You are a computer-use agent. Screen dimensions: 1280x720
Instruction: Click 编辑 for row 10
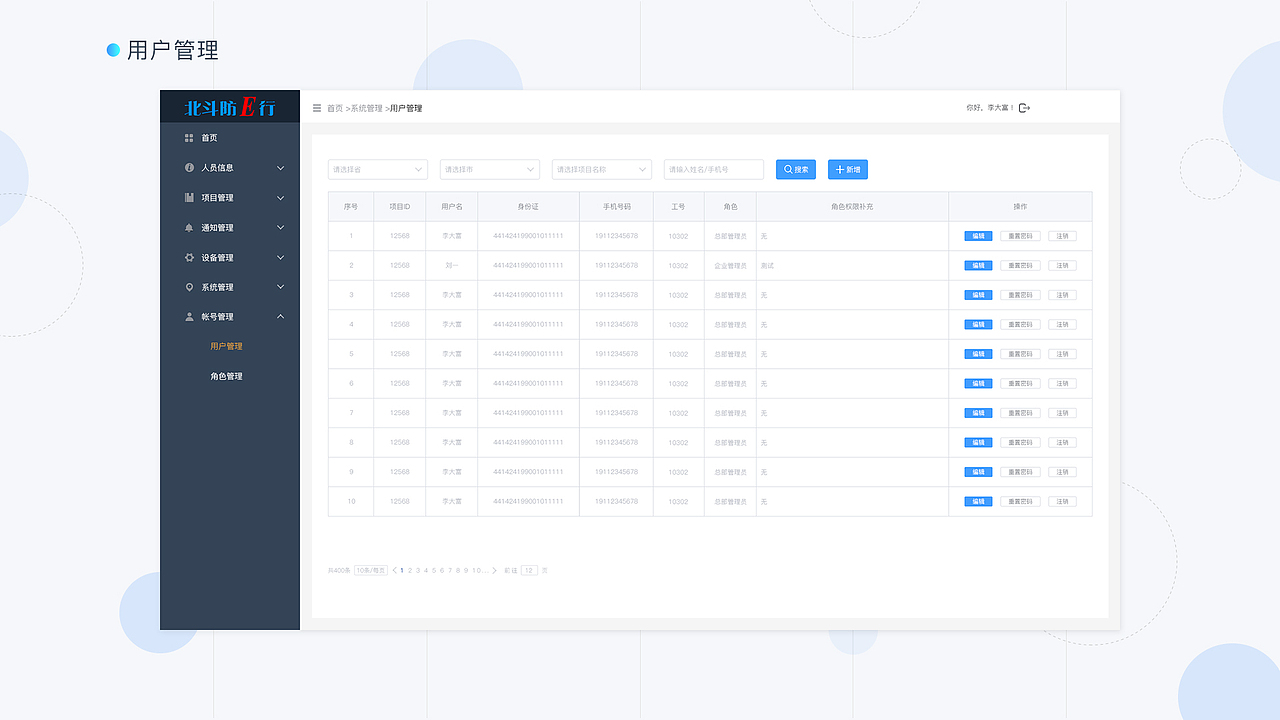pyautogui.click(x=978, y=501)
